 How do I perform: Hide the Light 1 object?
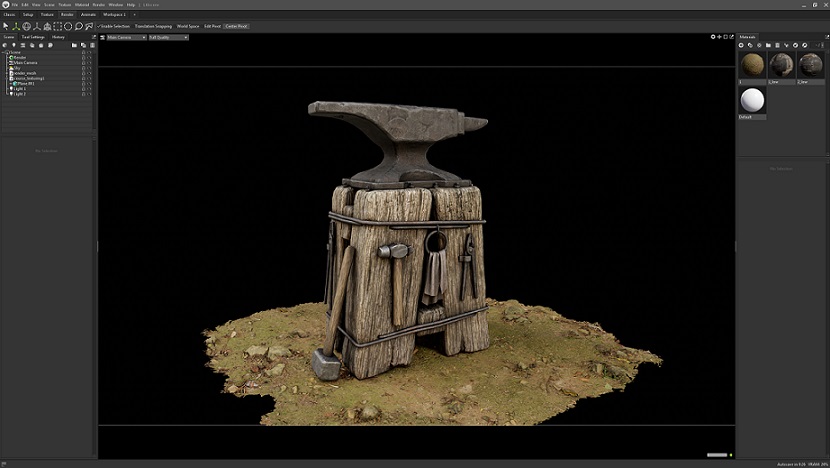89,88
